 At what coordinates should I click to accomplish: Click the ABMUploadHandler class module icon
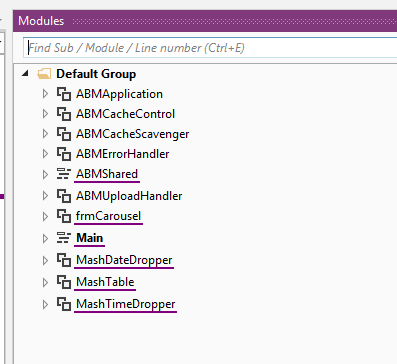[x=64, y=196]
